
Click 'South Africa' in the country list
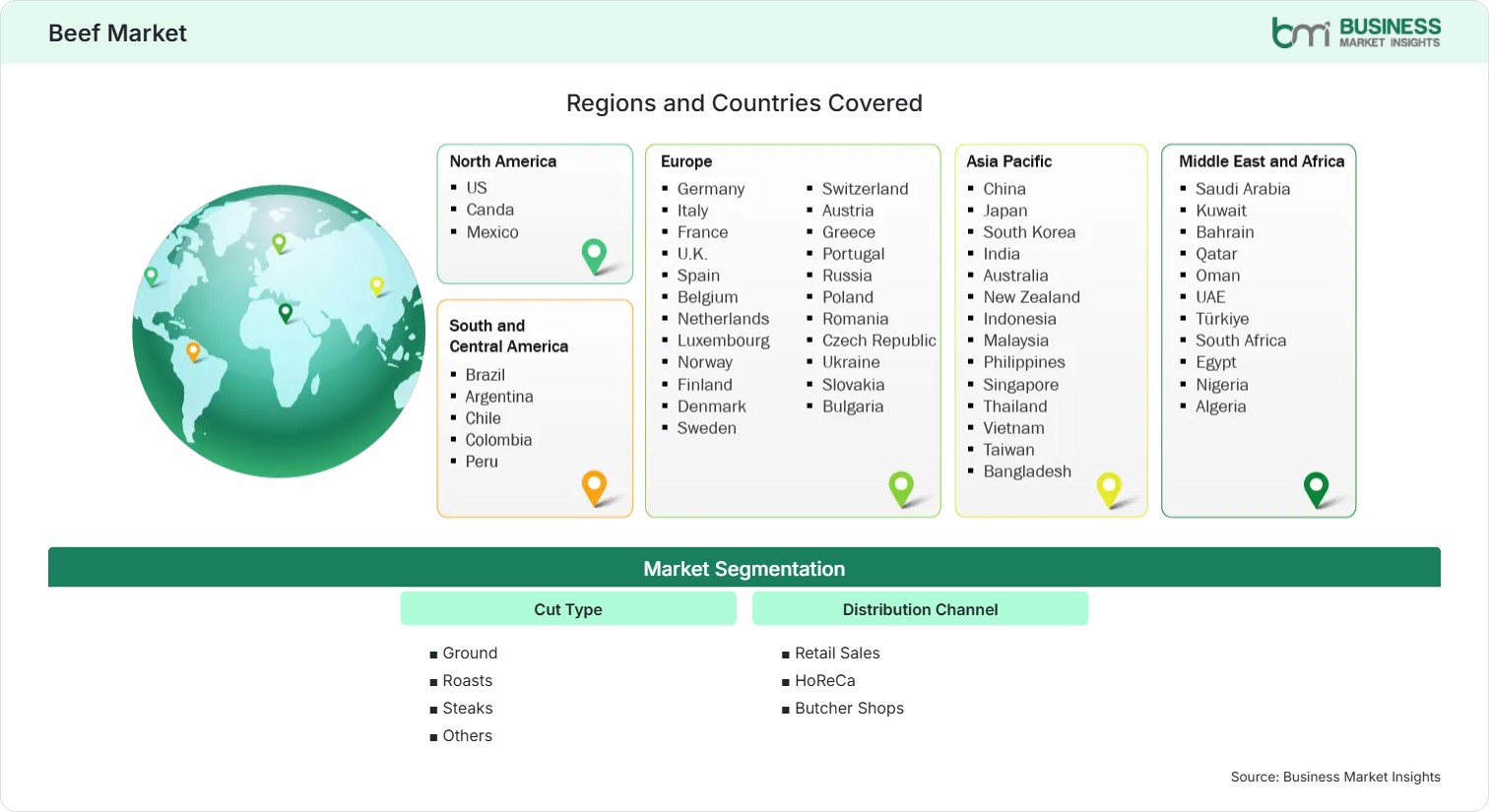click(1241, 341)
